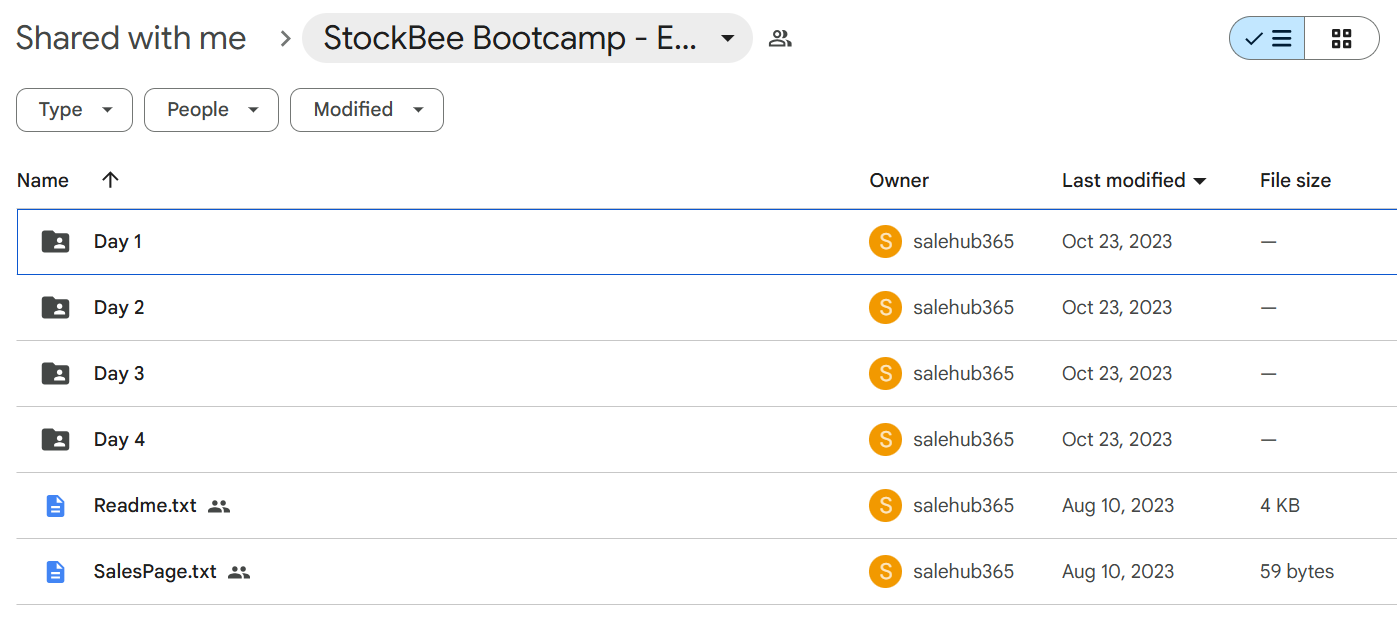The width and height of the screenshot is (1397, 621).
Task: Select the Readme.txt file name
Action: pos(145,505)
